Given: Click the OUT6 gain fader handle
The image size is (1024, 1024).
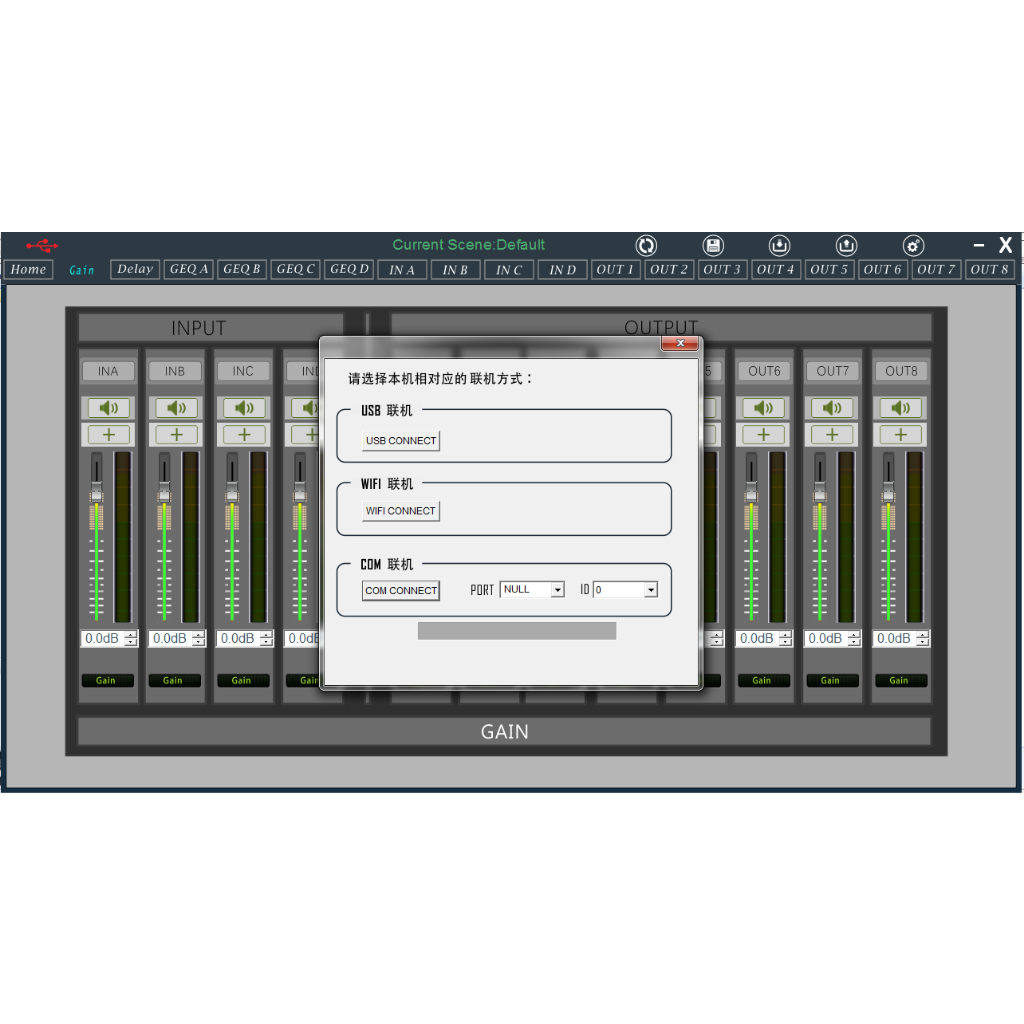Looking at the screenshot, I should coord(752,492).
